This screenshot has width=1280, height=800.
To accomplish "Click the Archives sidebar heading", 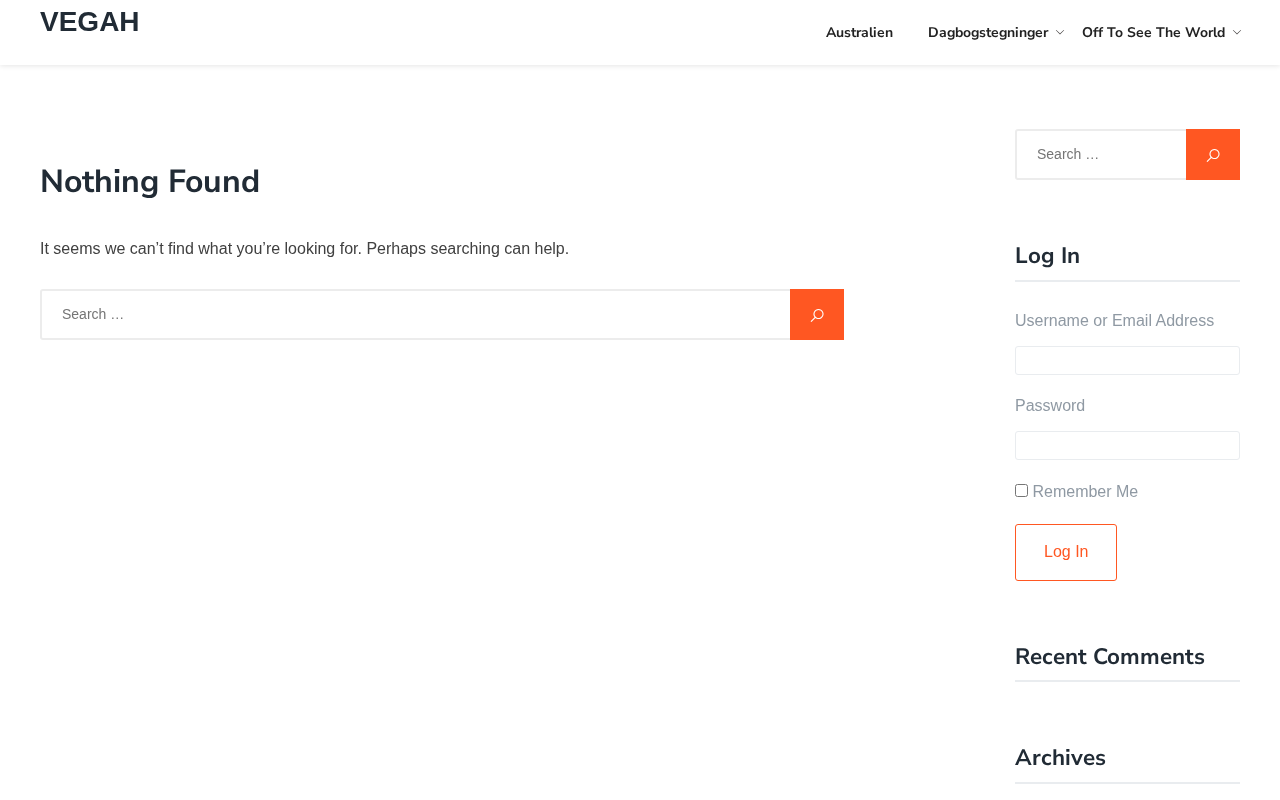I will click(1060, 758).
